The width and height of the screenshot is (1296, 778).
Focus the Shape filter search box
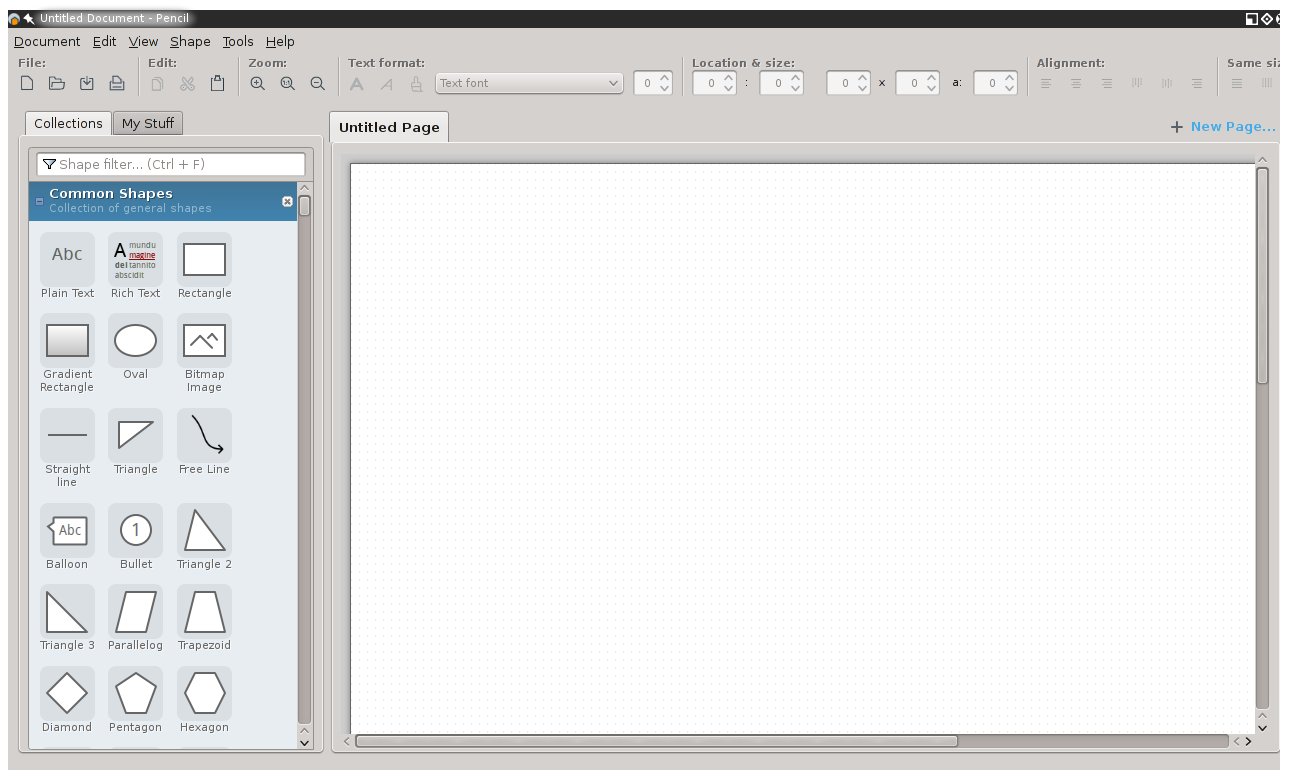tap(171, 164)
